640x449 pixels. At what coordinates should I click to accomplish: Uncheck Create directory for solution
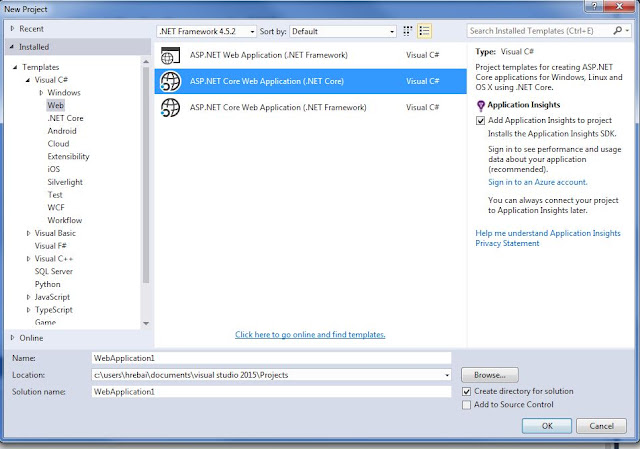[467, 391]
